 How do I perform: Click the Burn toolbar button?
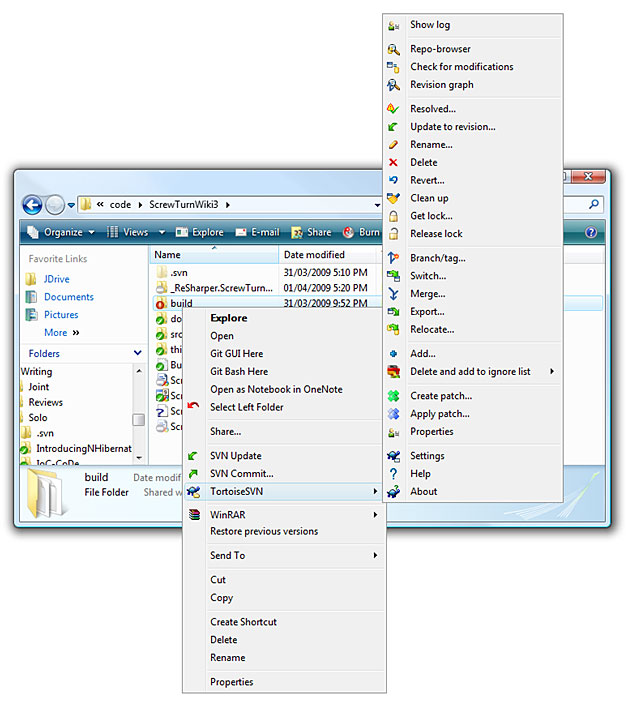361,233
